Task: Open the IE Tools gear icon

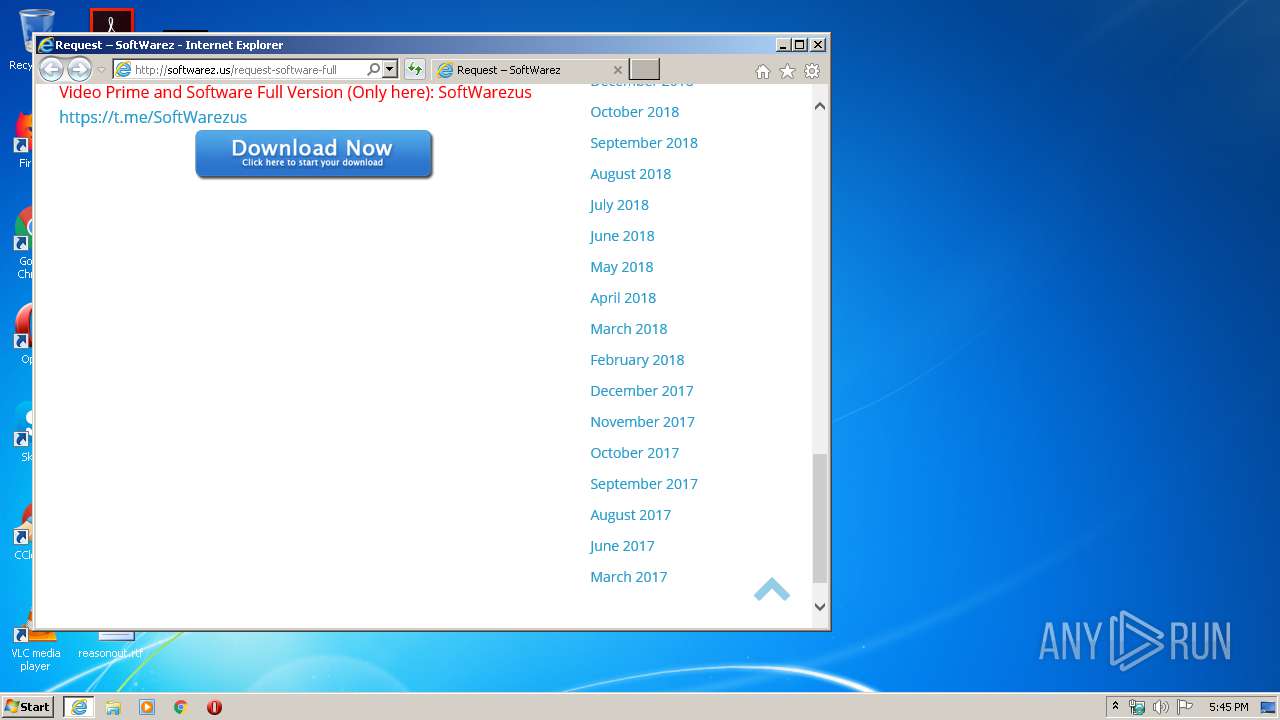Action: [x=812, y=71]
